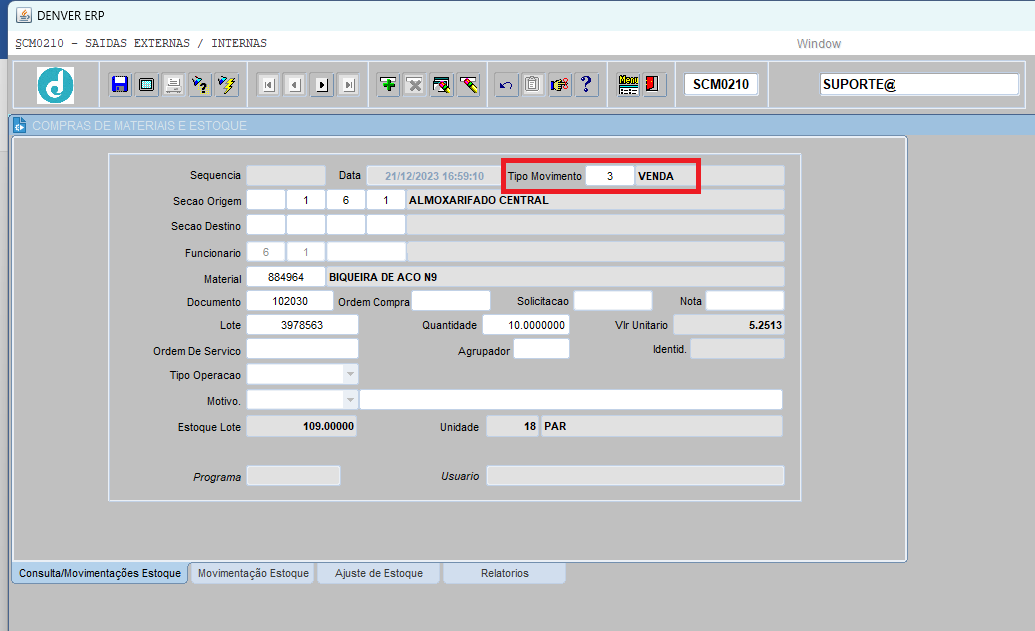Image resolution: width=1035 pixels, height=631 pixels.
Task: Click Documento field 102030
Action: [x=290, y=300]
